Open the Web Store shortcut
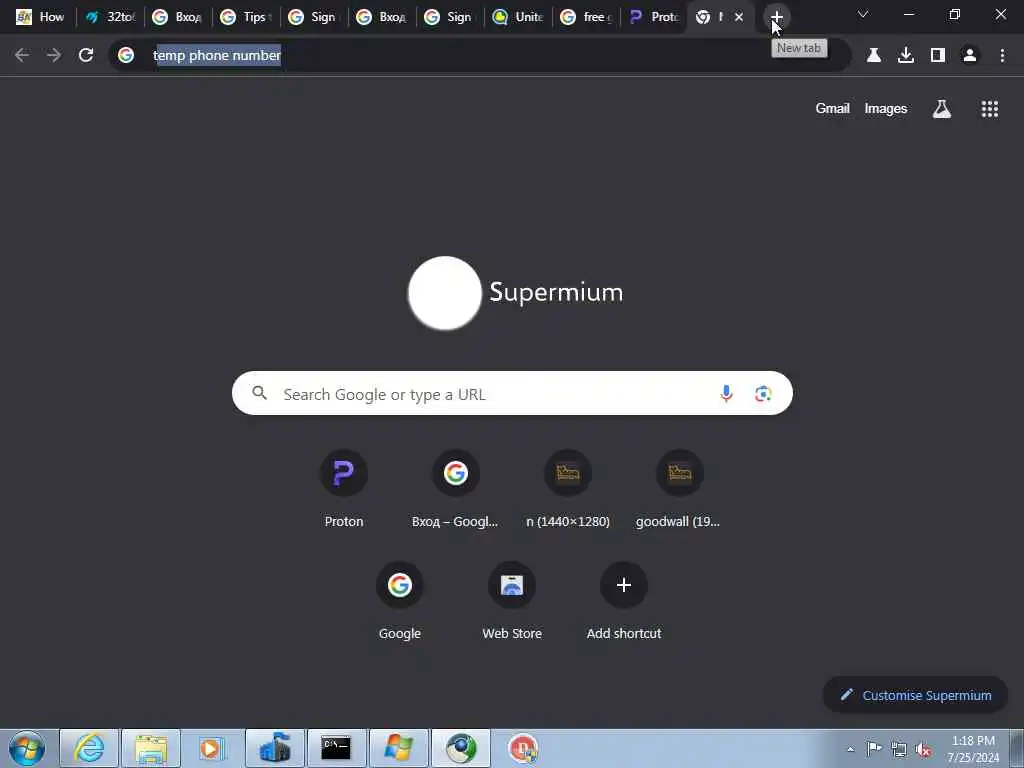1024x768 pixels. 512,601
